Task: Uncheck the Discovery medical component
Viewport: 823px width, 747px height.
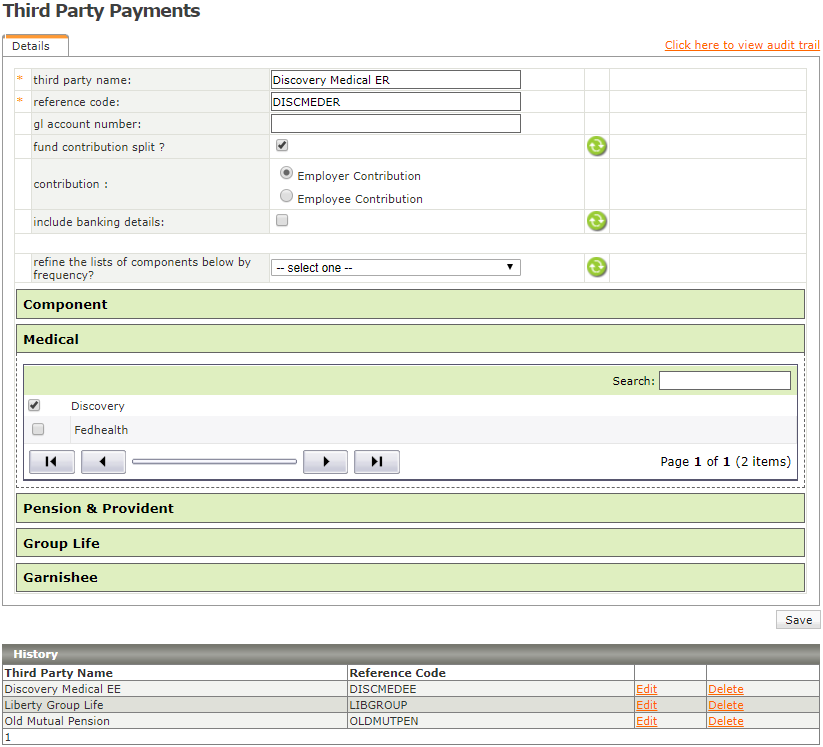Action: click(34, 405)
